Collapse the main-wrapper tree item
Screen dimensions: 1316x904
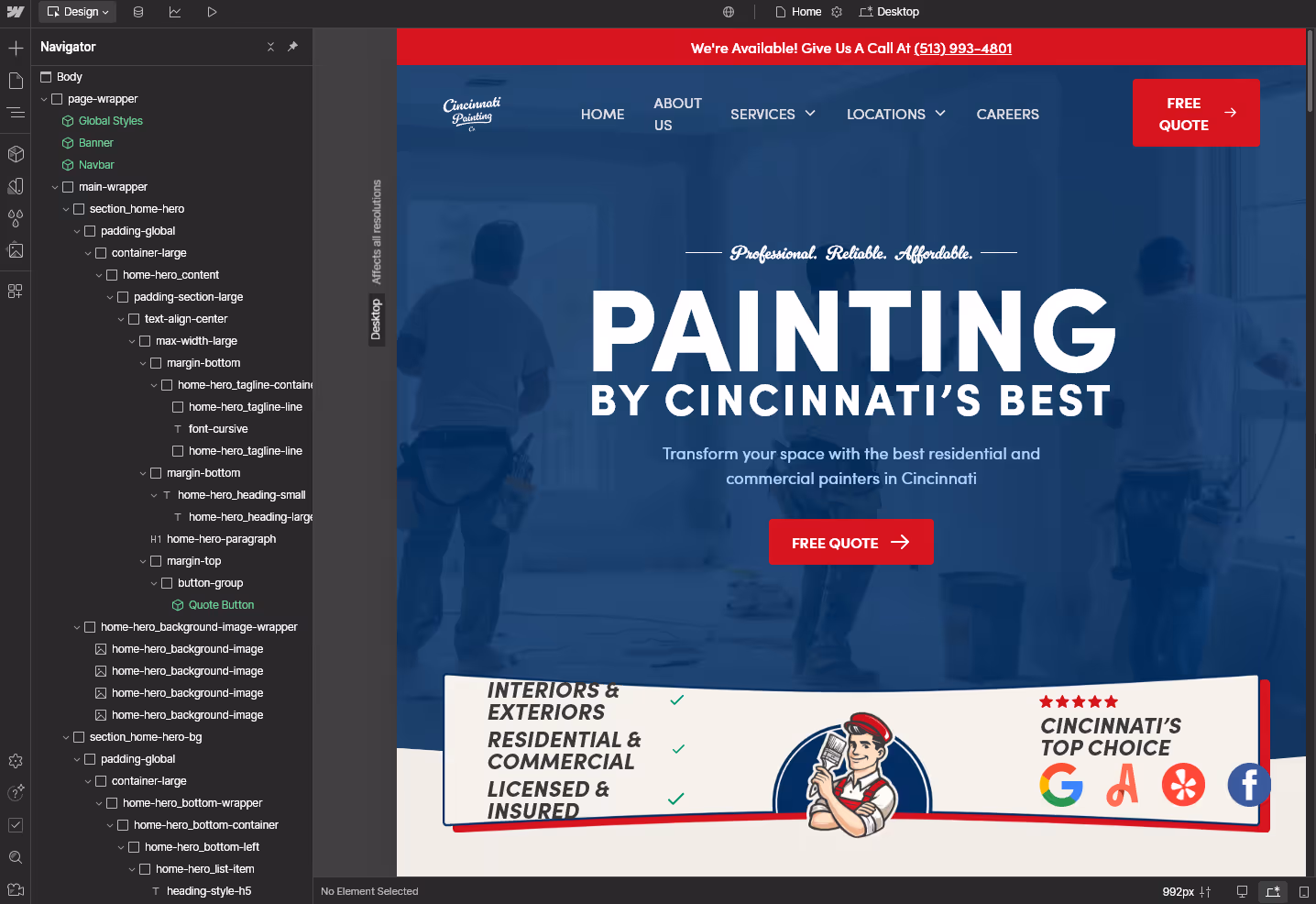tap(54, 186)
